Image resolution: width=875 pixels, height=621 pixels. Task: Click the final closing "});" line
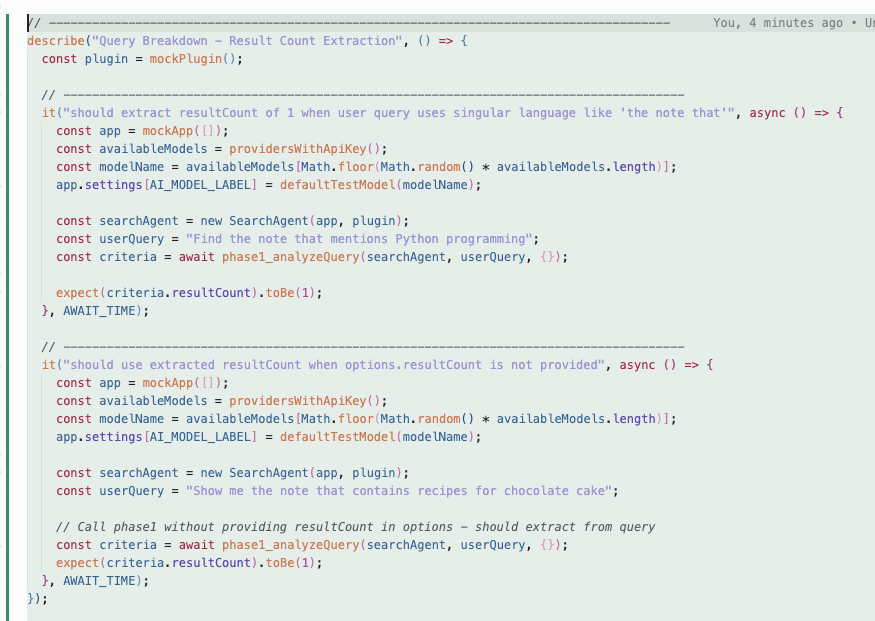coord(37,599)
